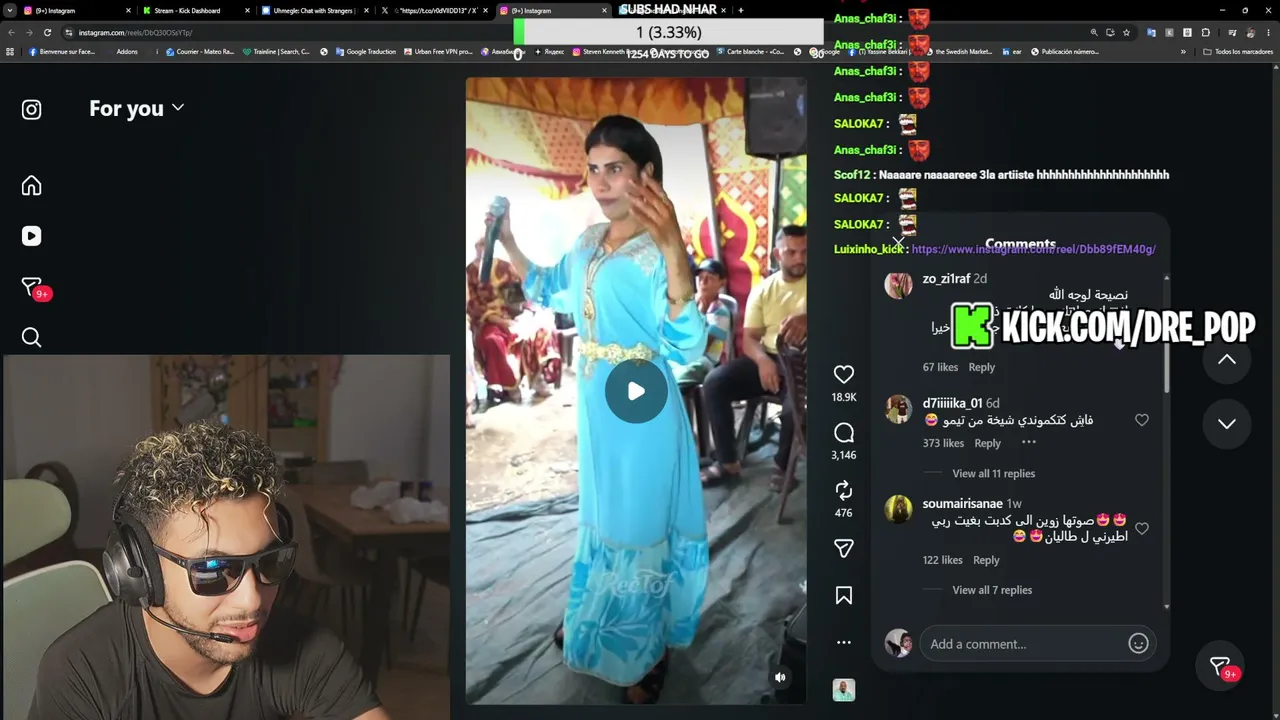Image resolution: width=1280 pixels, height=720 pixels.
Task: Open the Chrome three-dot menu
Action: 1268,32
